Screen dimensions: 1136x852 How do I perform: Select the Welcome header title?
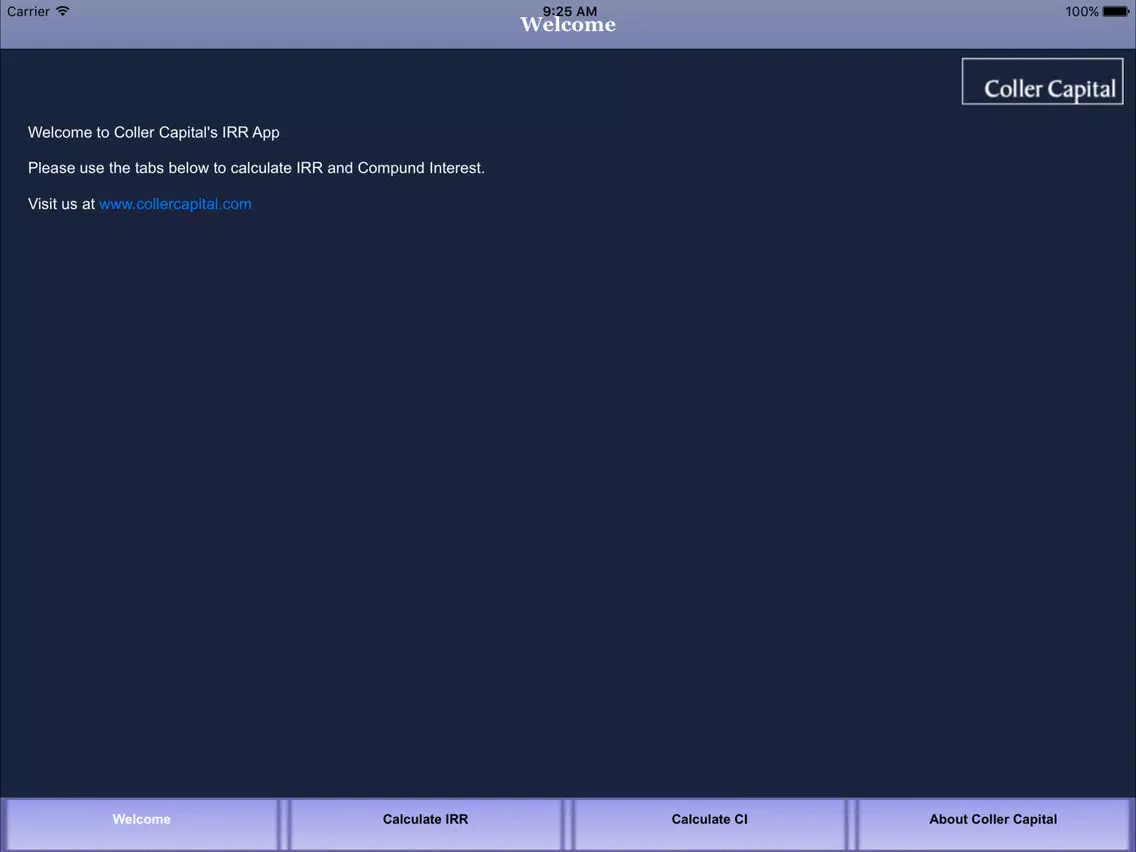pyautogui.click(x=568, y=25)
